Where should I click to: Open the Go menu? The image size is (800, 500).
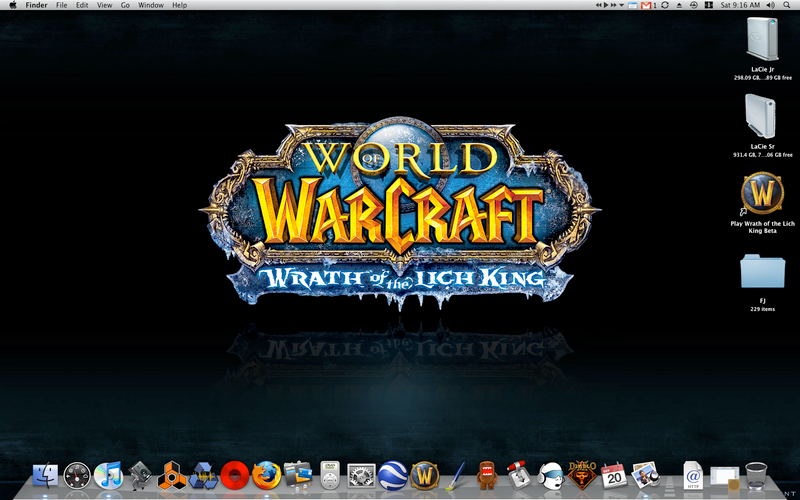pyautogui.click(x=125, y=6)
